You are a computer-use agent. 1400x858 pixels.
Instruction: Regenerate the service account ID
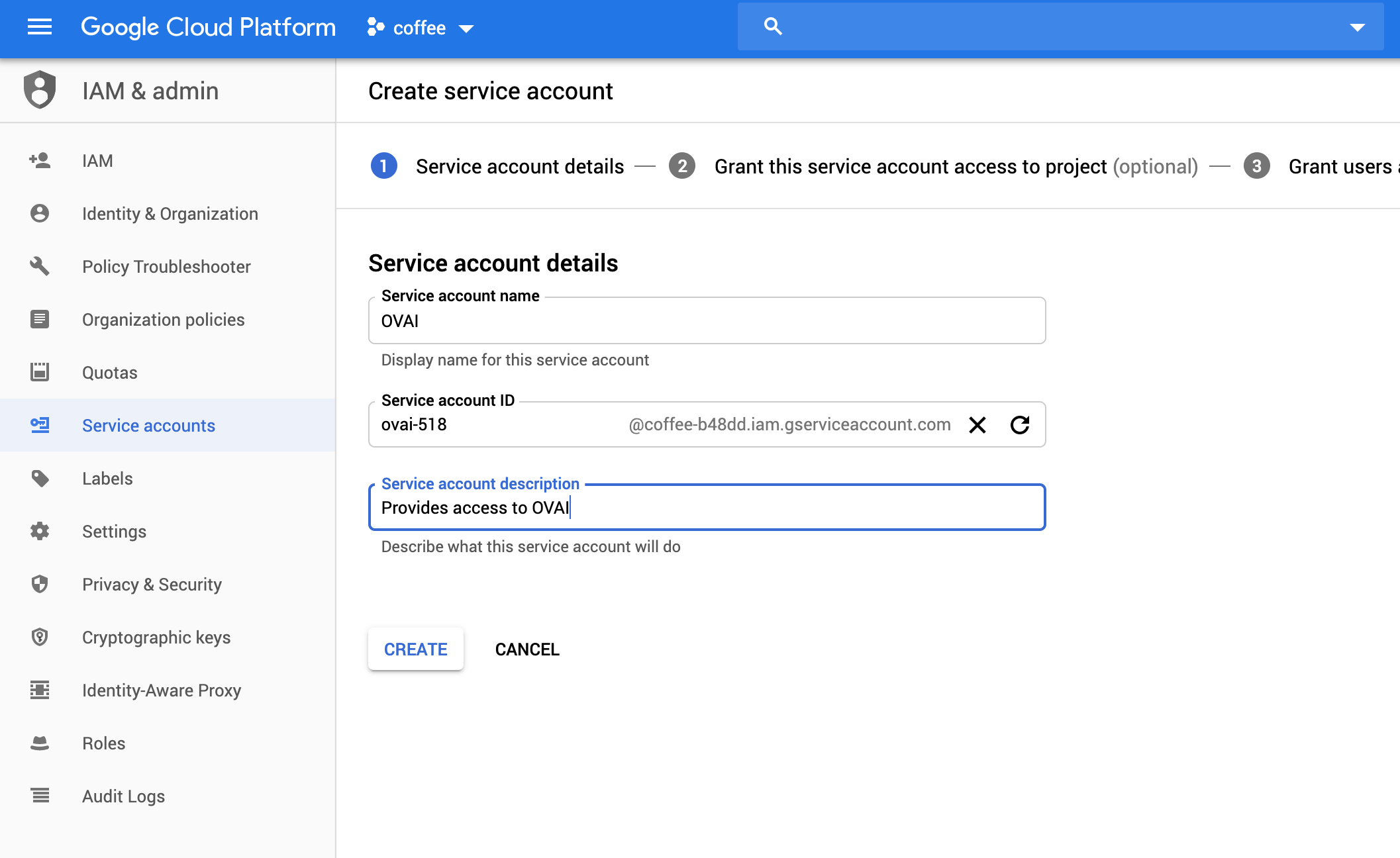pyautogui.click(x=1020, y=424)
